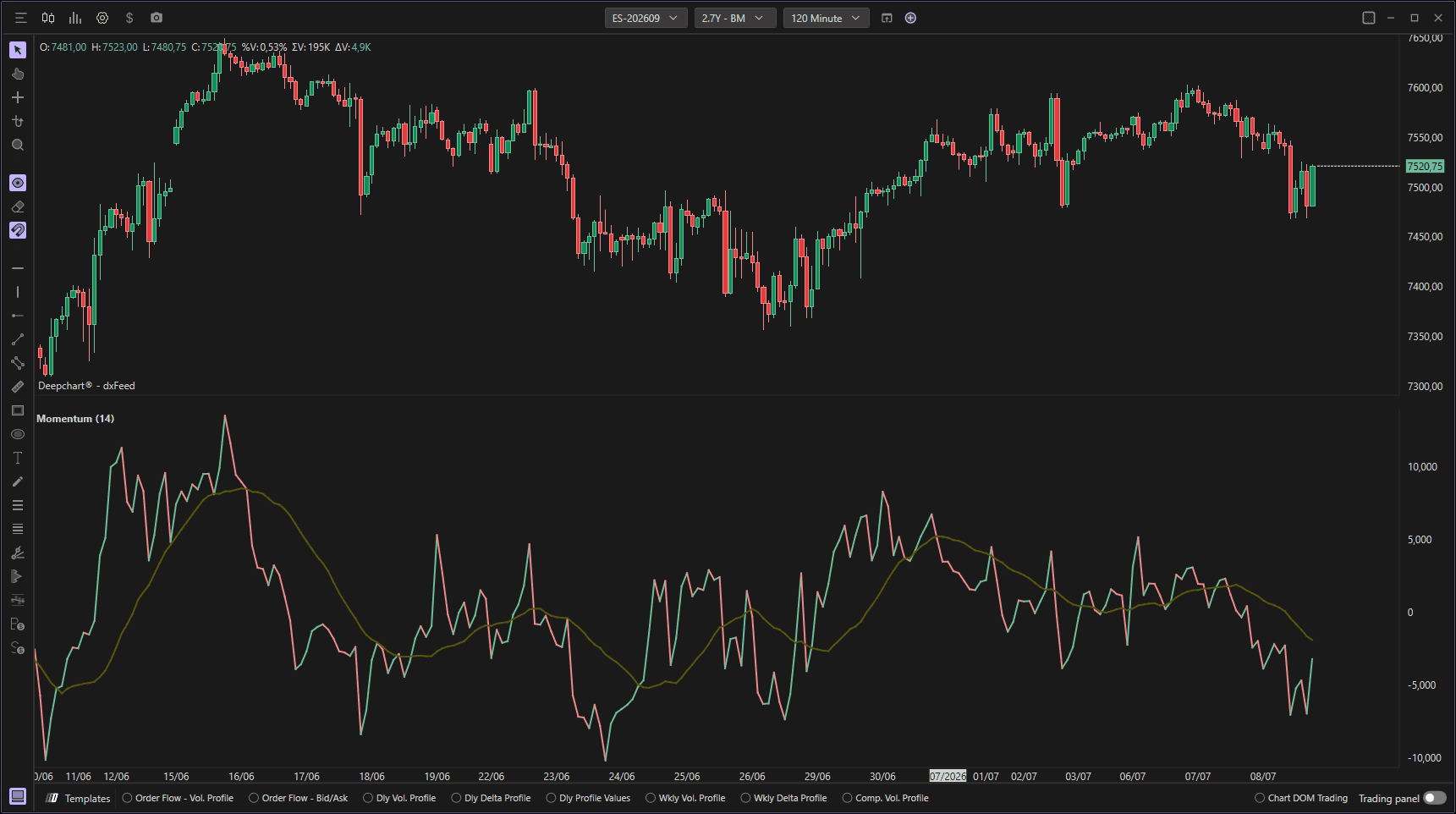Select the vertical line drawing tool

pos(18,292)
